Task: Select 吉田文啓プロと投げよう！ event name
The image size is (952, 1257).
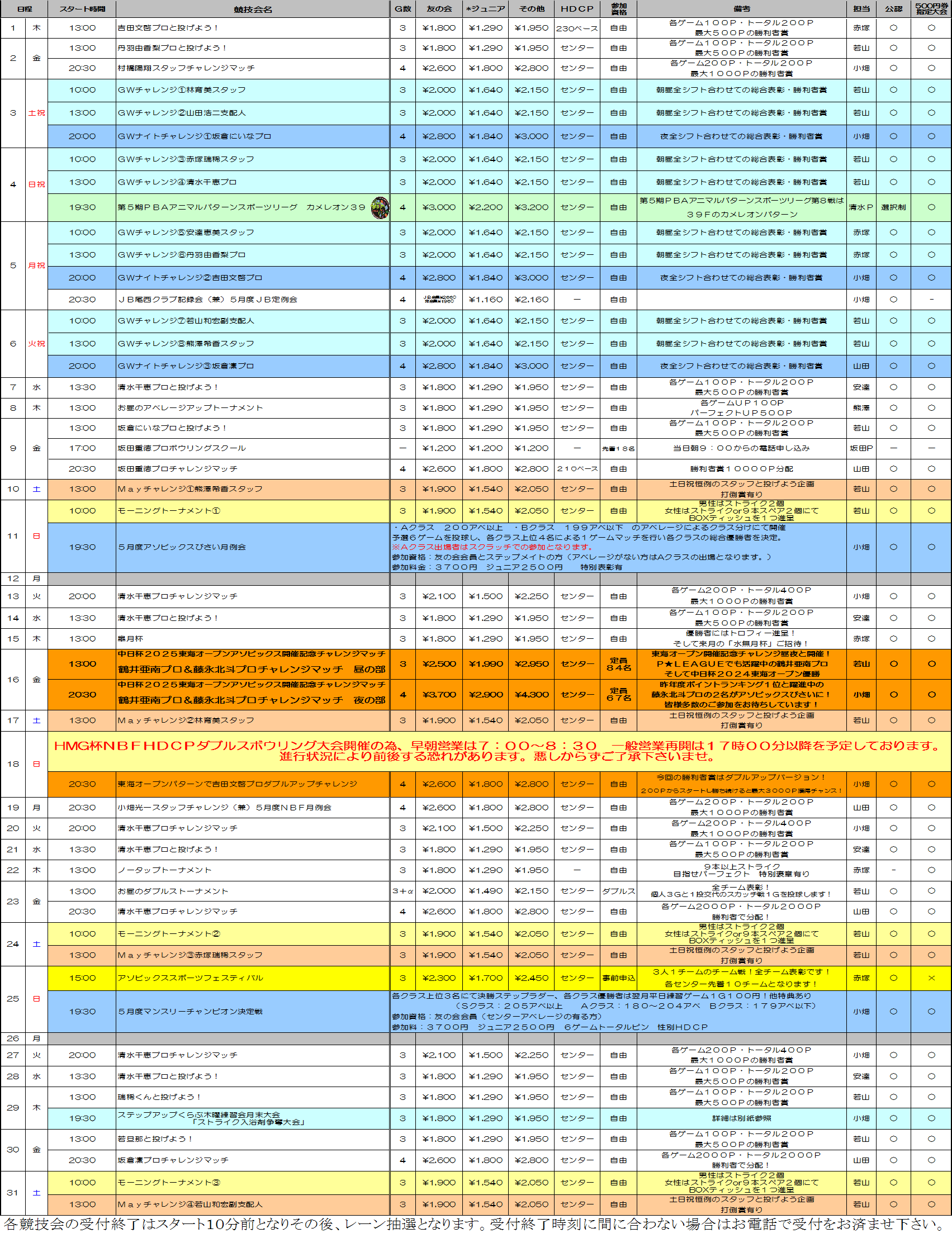Action: (168, 28)
